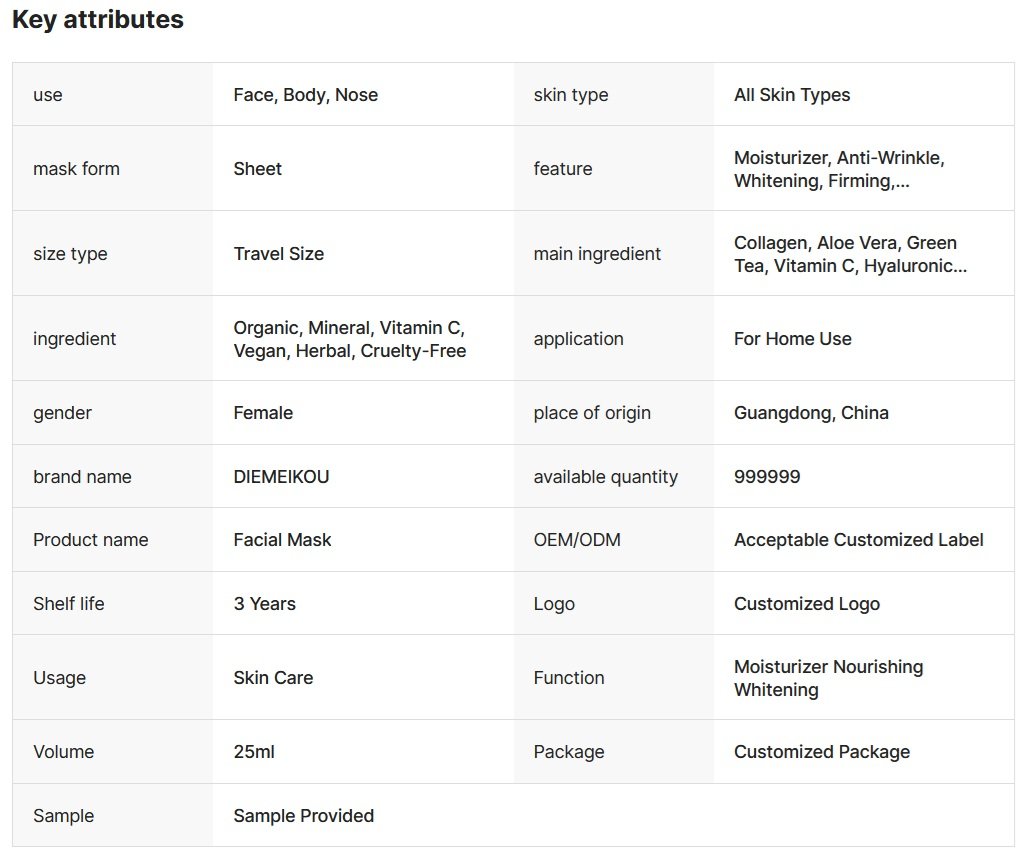
Task: Click the Guangdong, China origin value
Action: click(x=811, y=413)
